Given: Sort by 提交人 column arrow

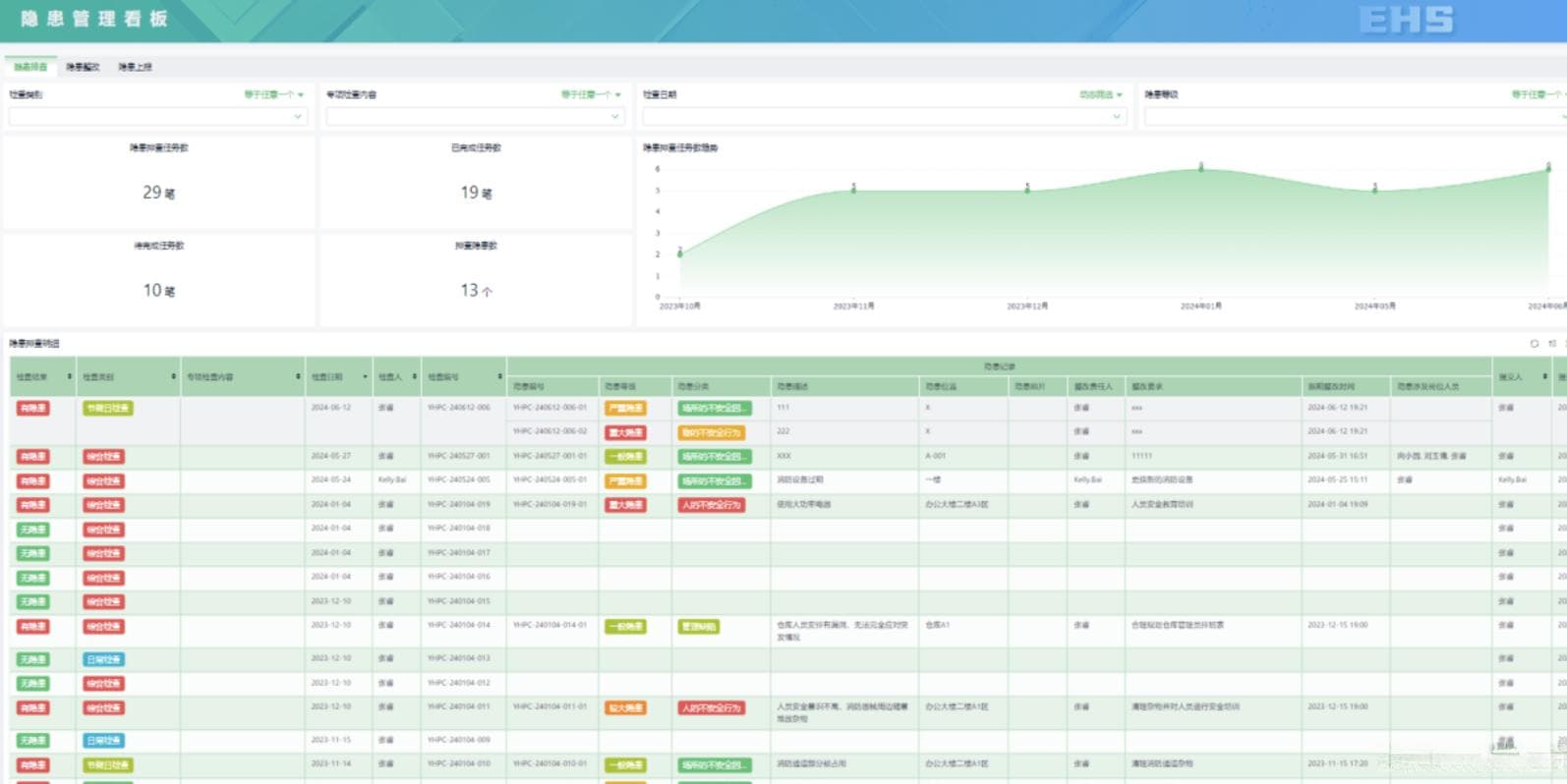Looking at the screenshot, I should click(x=1544, y=376).
